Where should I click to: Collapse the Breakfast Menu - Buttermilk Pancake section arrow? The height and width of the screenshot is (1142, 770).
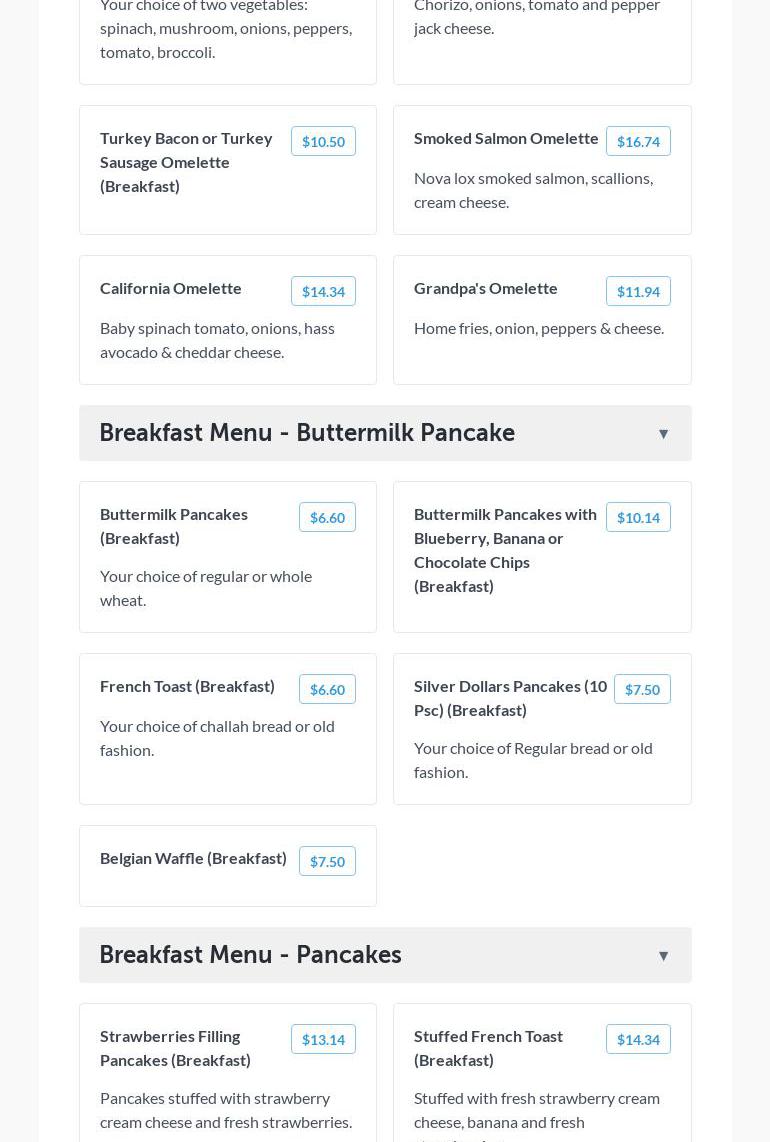tap(663, 434)
